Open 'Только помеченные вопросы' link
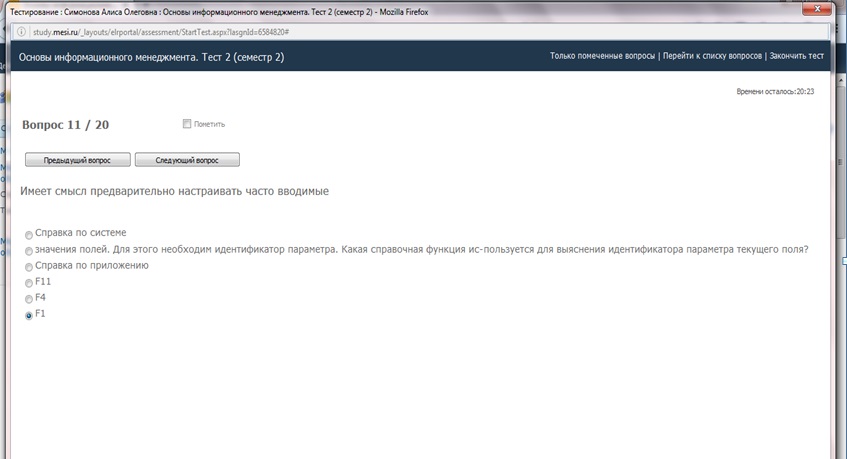This screenshot has width=847, height=459. point(603,56)
